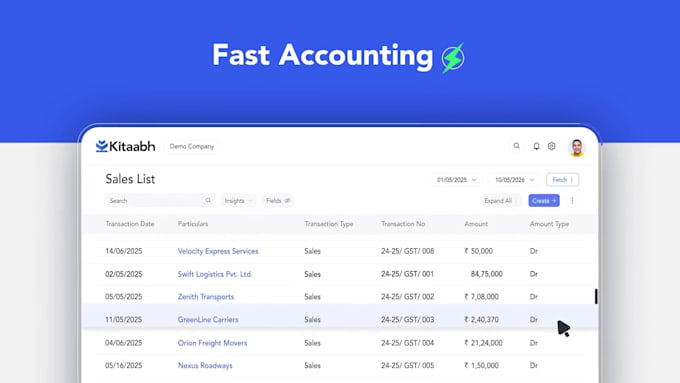The width and height of the screenshot is (680, 383).
Task: Click the amount ₹ 7,08,000
Action: [x=481, y=297]
